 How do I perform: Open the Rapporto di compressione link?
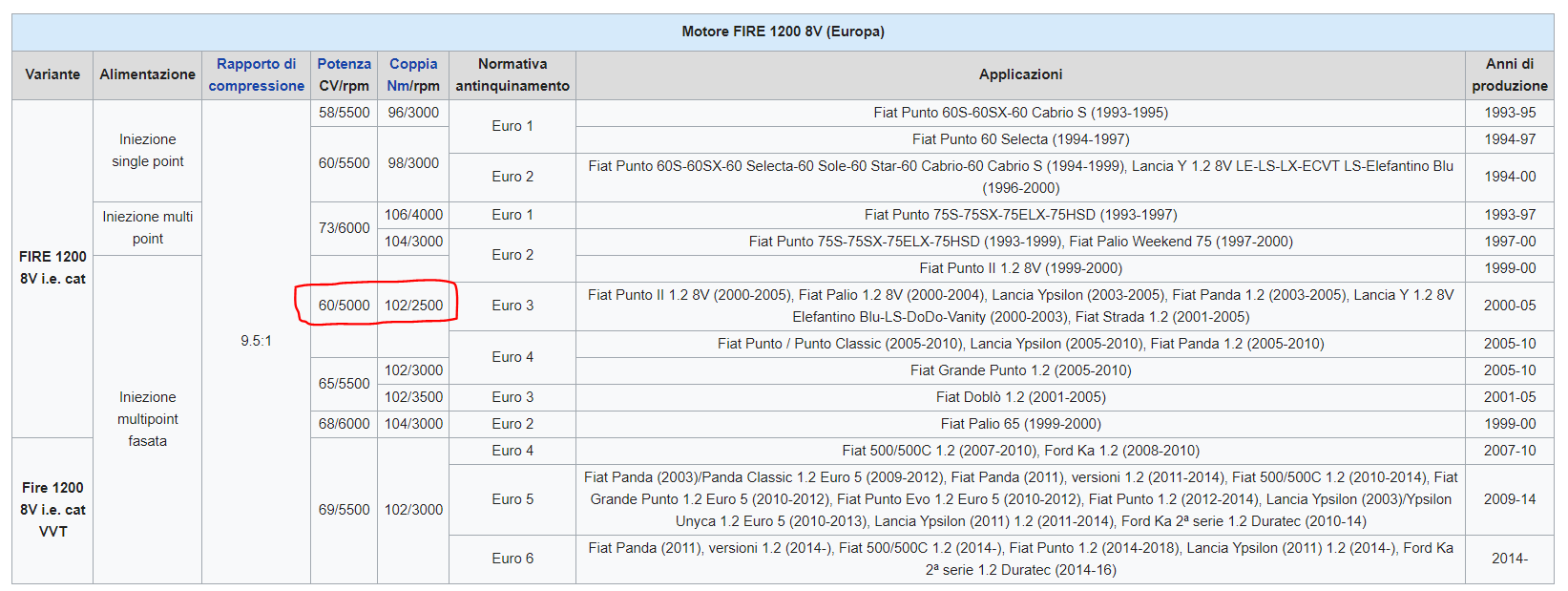(256, 74)
